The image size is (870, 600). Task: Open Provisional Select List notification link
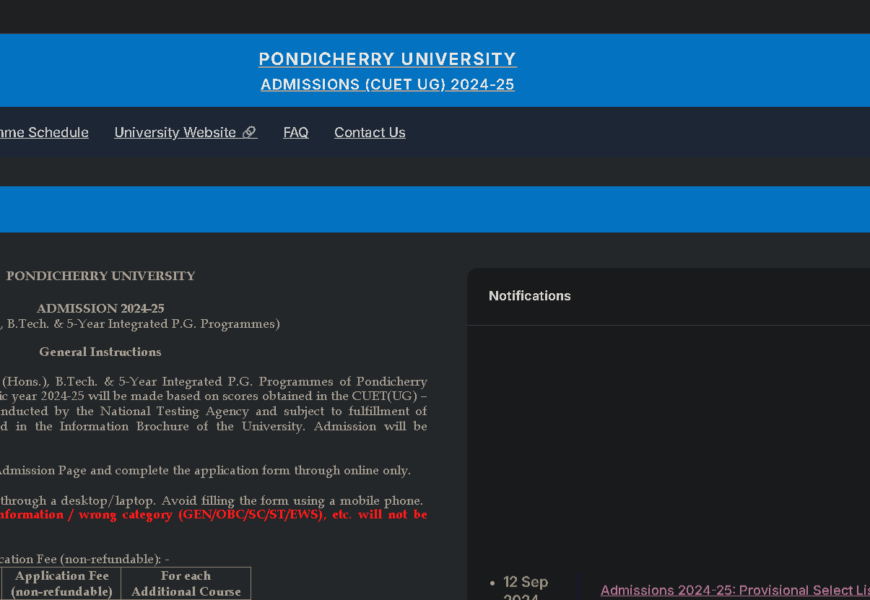[734, 591]
